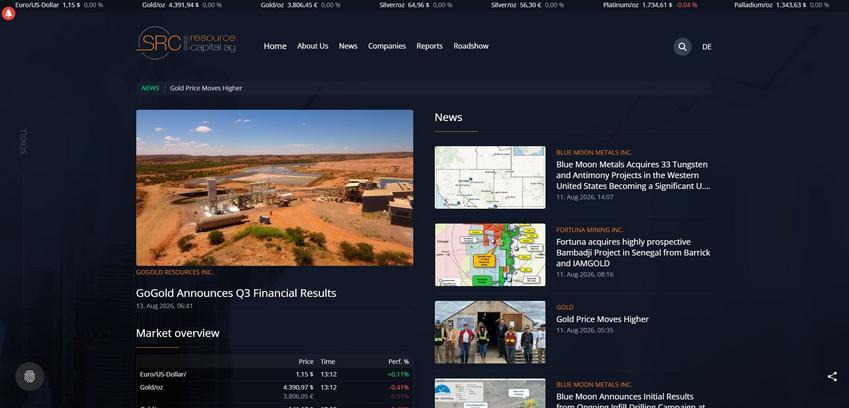Open Fortuna Bambadji project map thumbnail
The width and height of the screenshot is (849, 408).
pyautogui.click(x=490, y=255)
